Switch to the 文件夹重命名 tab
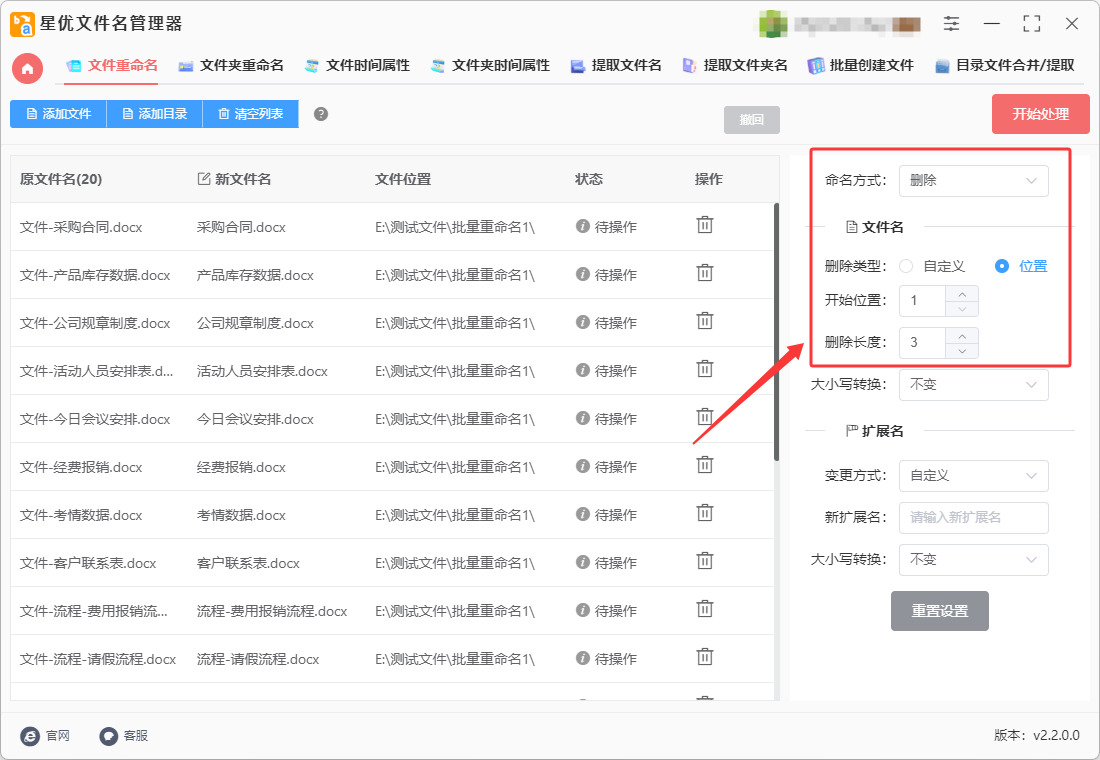 coord(231,66)
